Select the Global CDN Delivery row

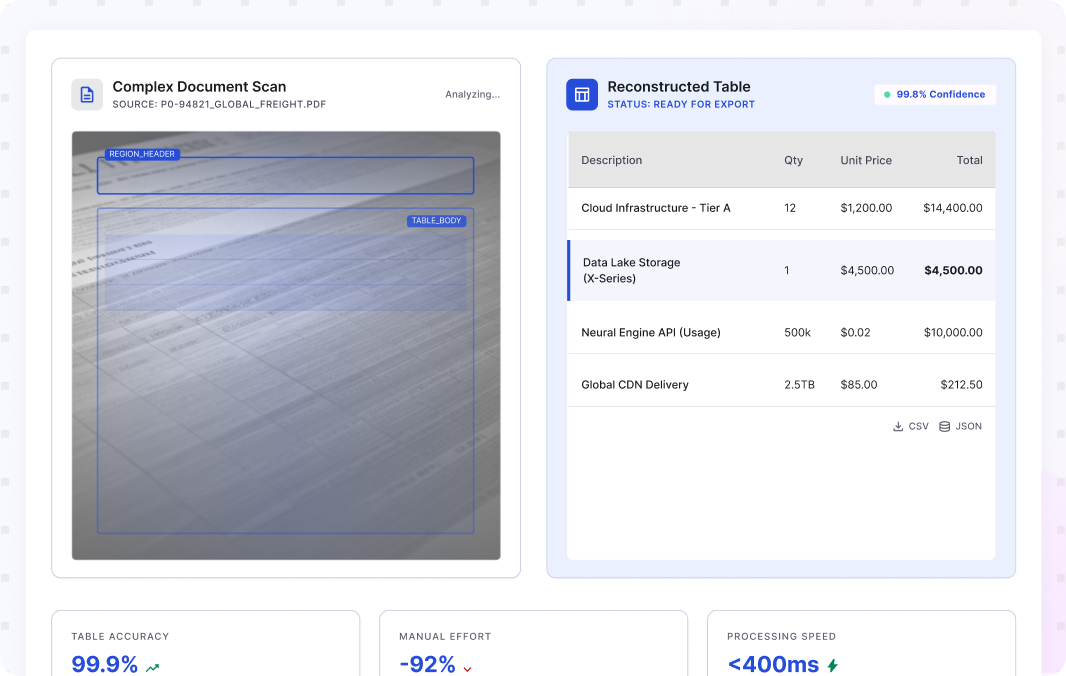point(781,384)
